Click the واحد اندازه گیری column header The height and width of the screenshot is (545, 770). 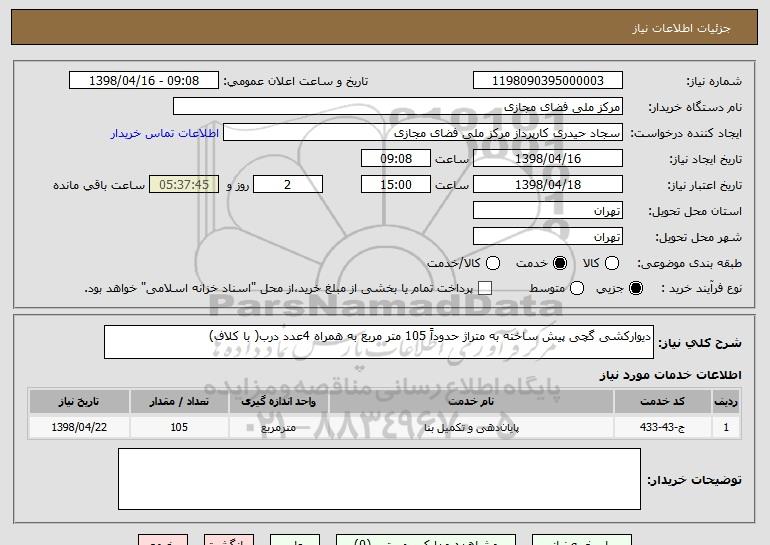pyautogui.click(x=278, y=402)
